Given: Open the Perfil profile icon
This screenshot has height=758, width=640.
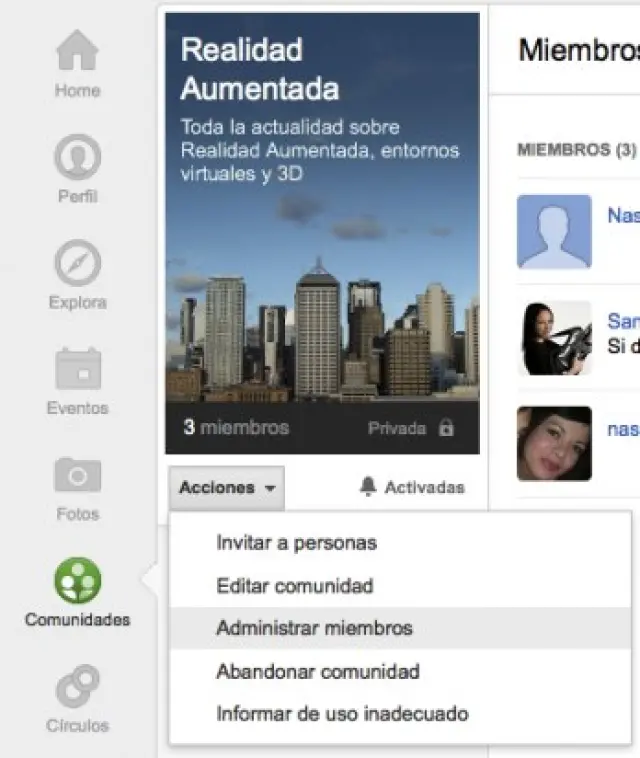Looking at the screenshot, I should pyautogui.click(x=77, y=157).
